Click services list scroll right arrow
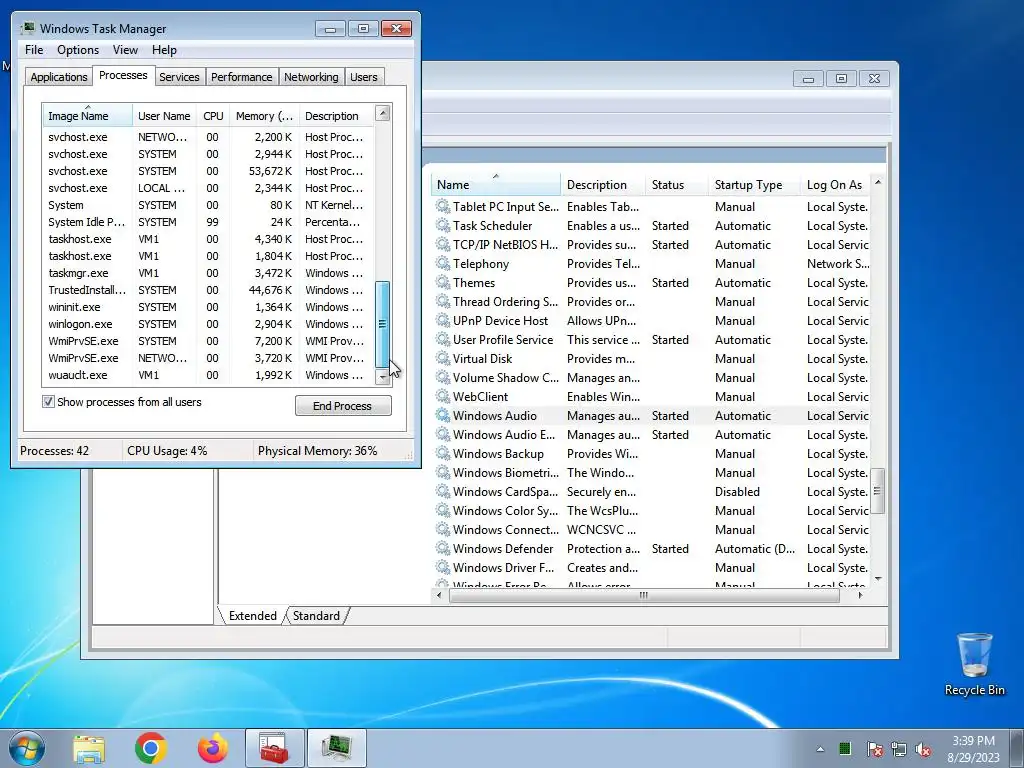Image resolution: width=1024 pixels, height=768 pixels. click(x=860, y=595)
